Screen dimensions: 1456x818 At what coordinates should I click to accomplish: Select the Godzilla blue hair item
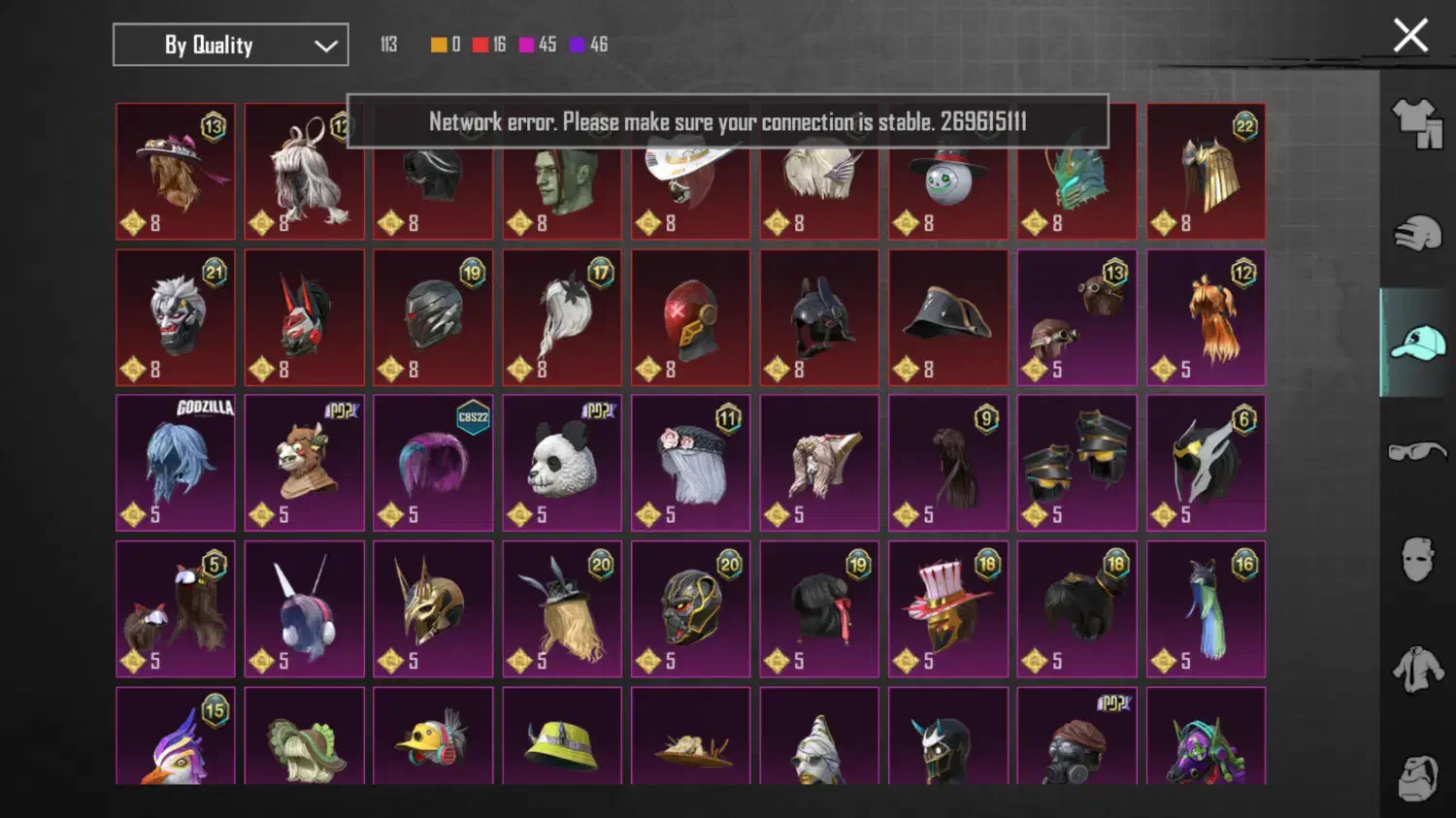(x=176, y=463)
